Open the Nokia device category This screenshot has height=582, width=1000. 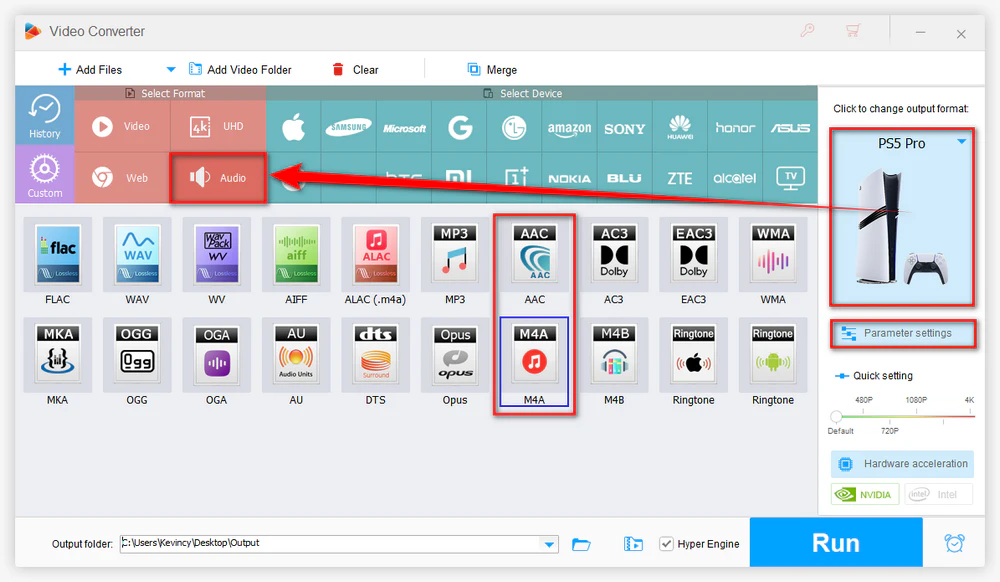[570, 178]
